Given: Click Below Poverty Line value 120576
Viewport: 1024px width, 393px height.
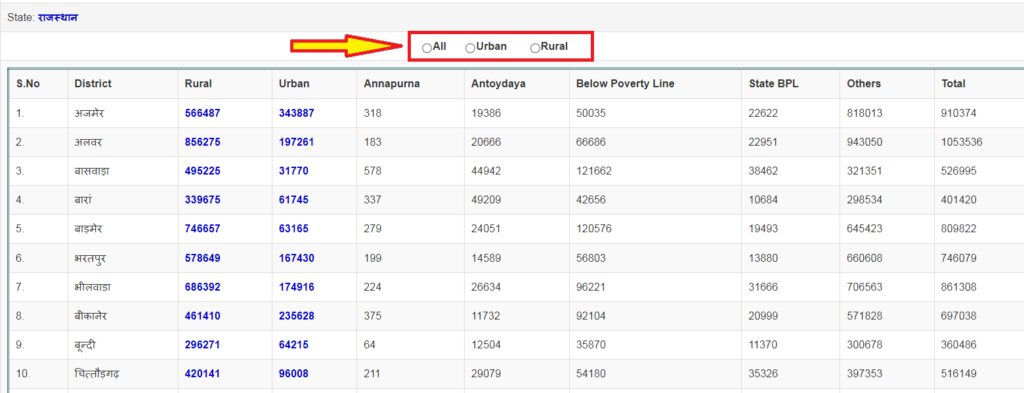Looking at the screenshot, I should pyautogui.click(x=594, y=229).
